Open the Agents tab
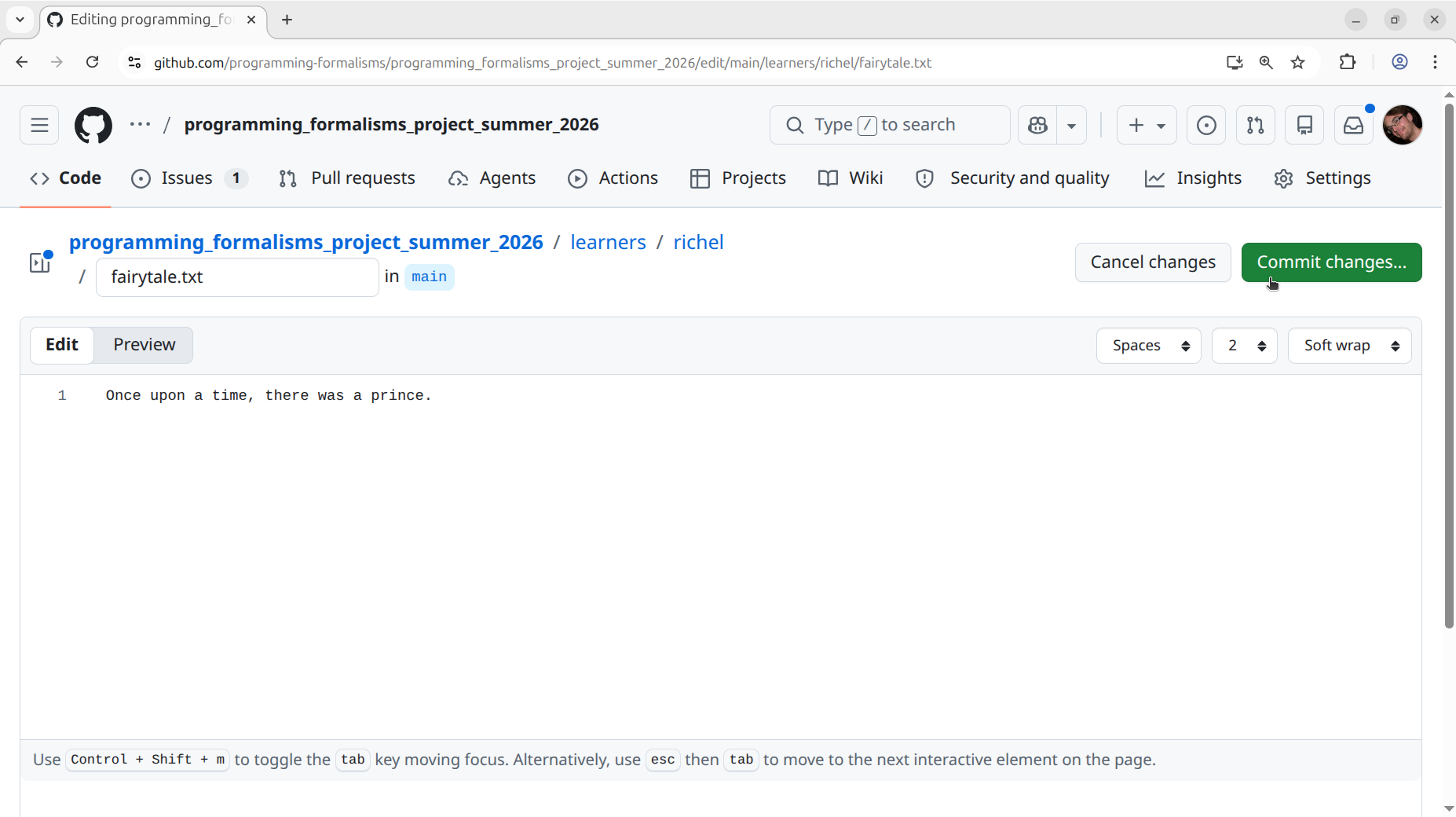 click(492, 178)
